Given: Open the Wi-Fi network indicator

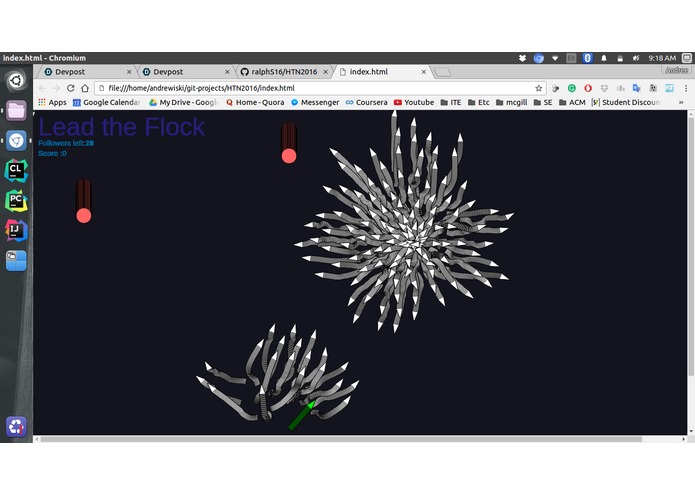Looking at the screenshot, I should 555,58.
